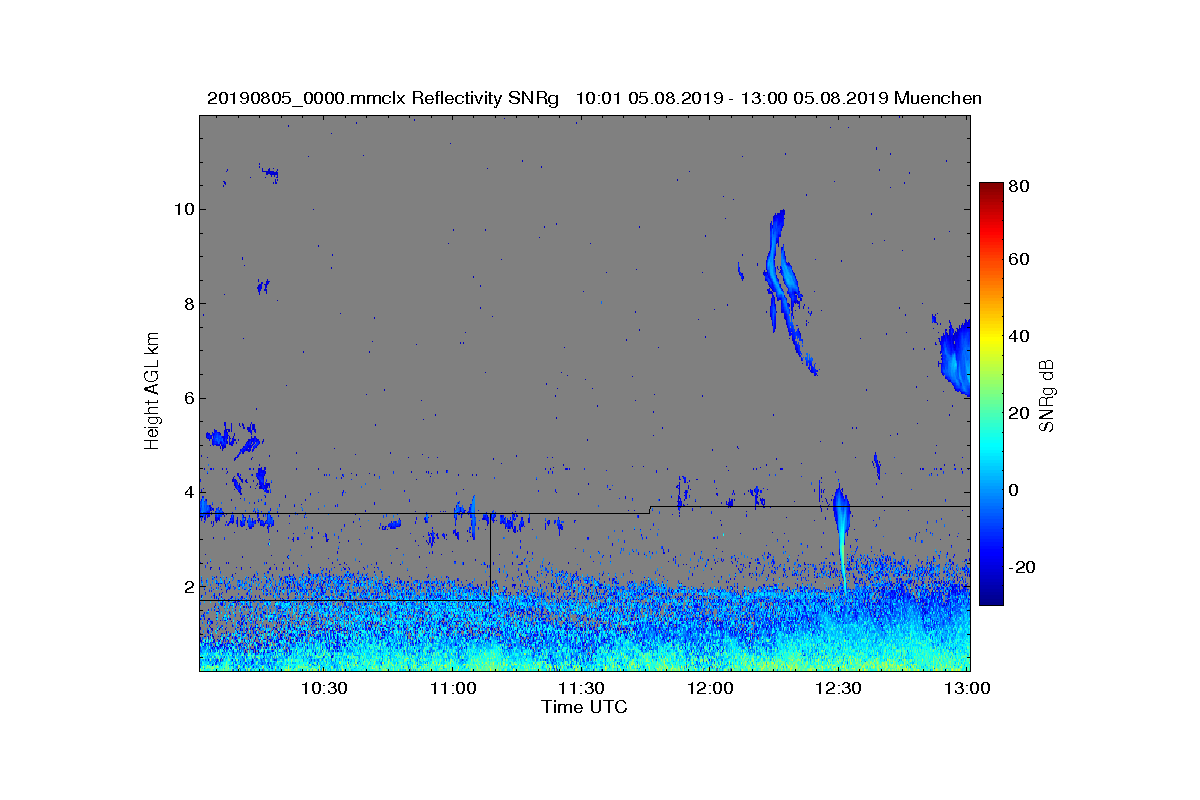This screenshot has width=1200, height=800.
Task: Click the 12:30 time tick label
Action: [839, 689]
